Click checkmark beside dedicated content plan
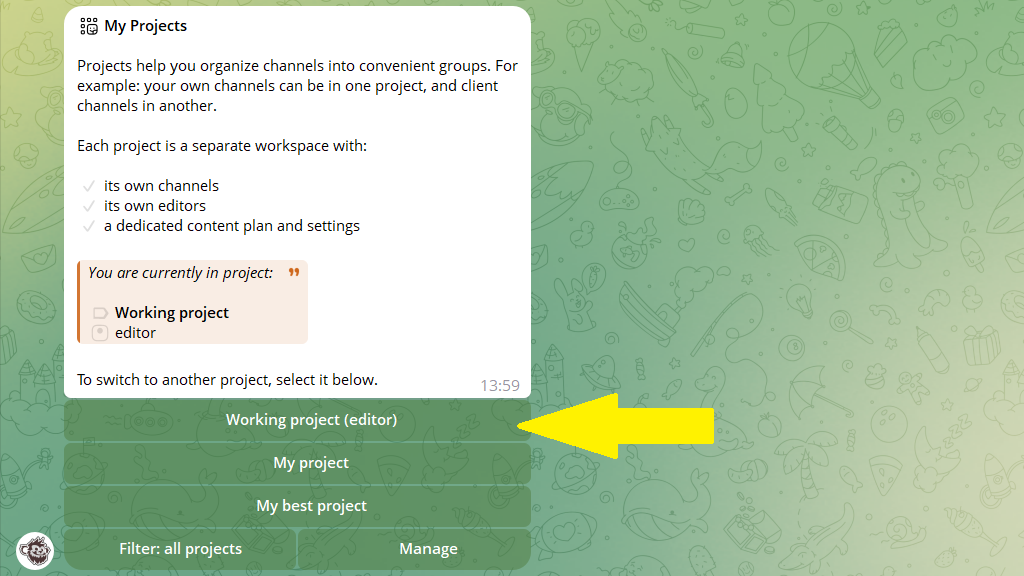The width and height of the screenshot is (1024, 576). (89, 227)
